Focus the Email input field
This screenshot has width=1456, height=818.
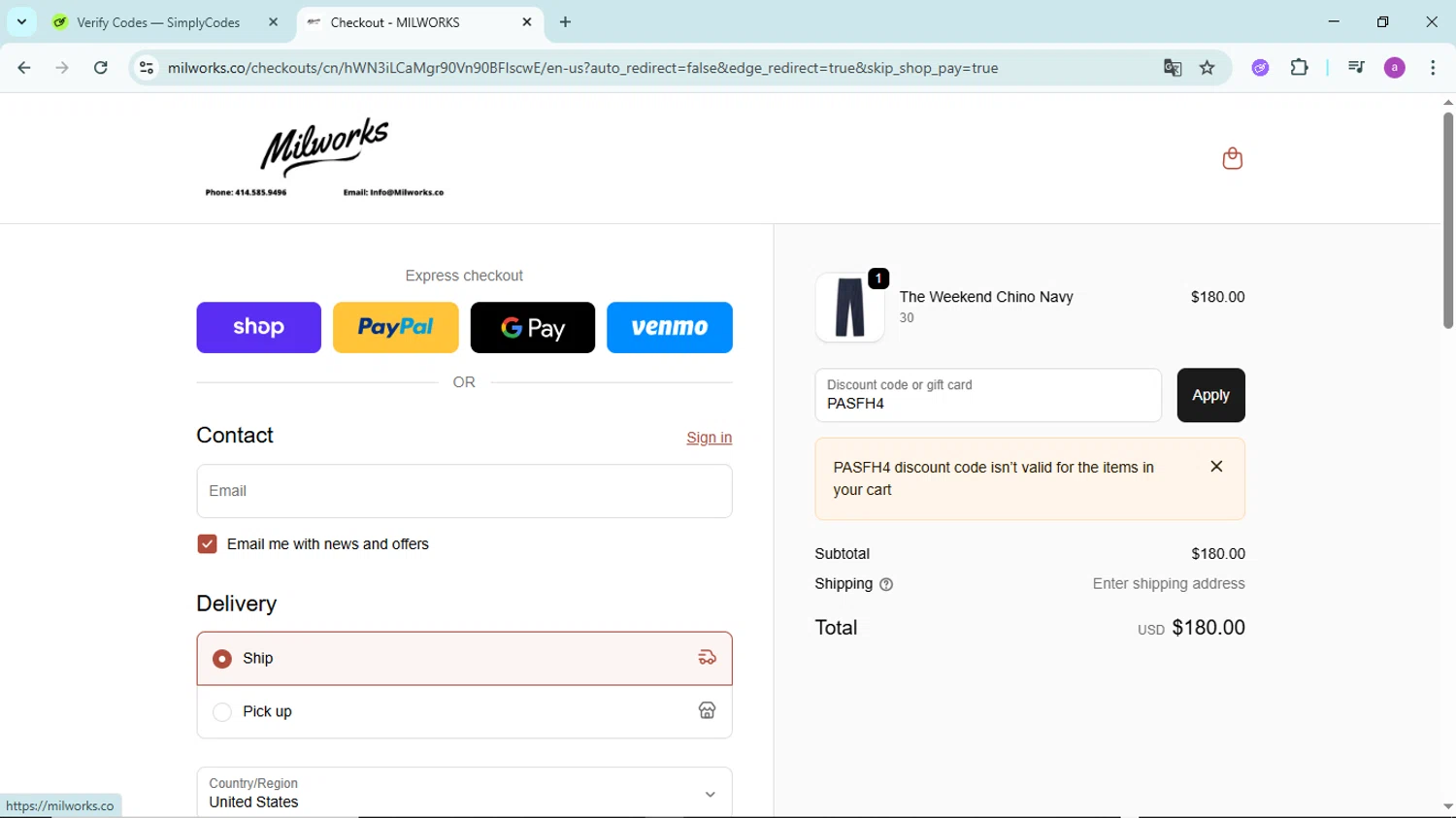click(x=464, y=491)
